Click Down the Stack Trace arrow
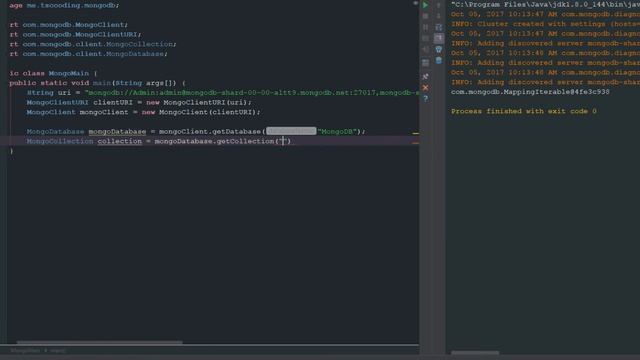 439,16
